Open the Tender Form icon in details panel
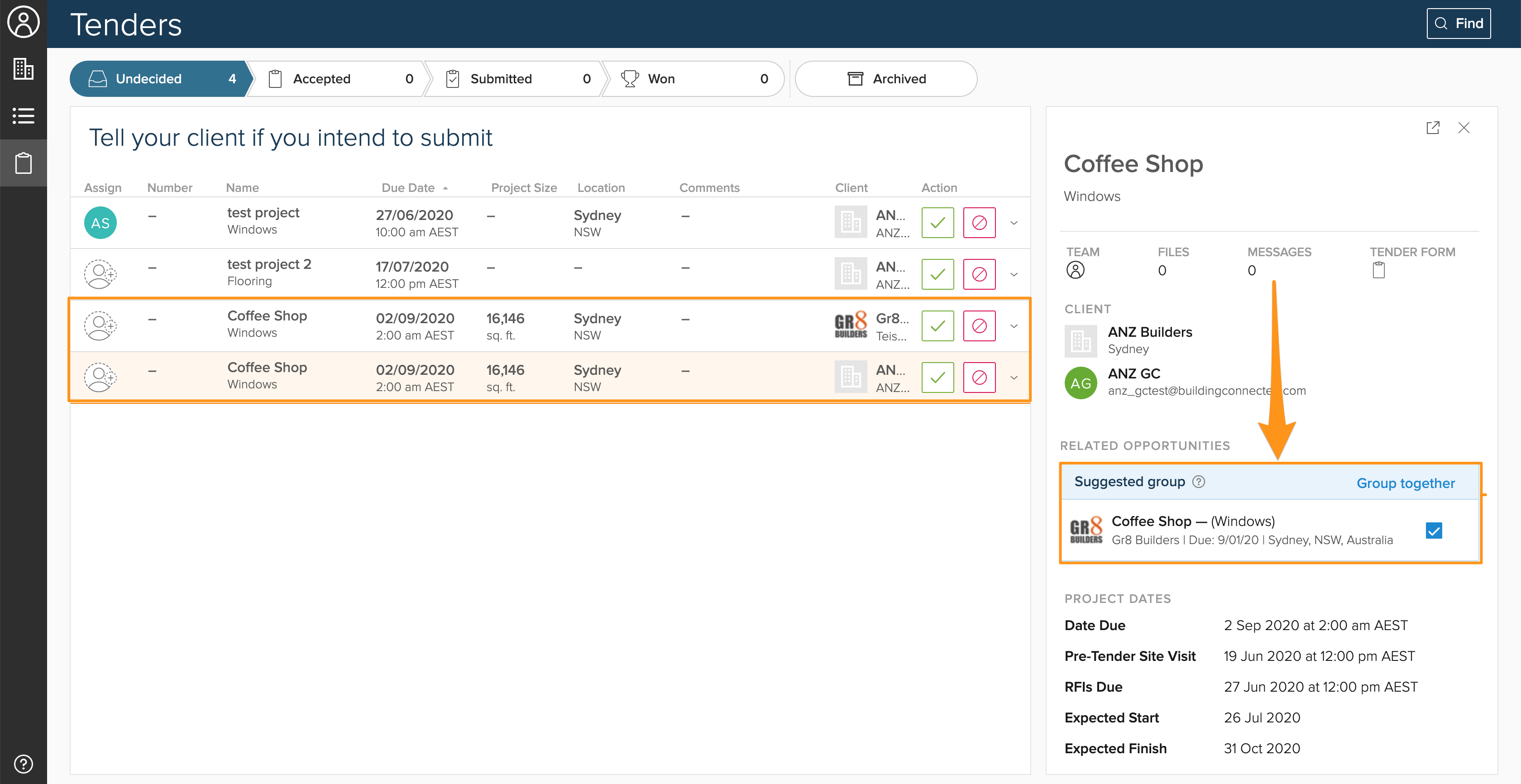This screenshot has height=784, width=1521. [x=1379, y=270]
